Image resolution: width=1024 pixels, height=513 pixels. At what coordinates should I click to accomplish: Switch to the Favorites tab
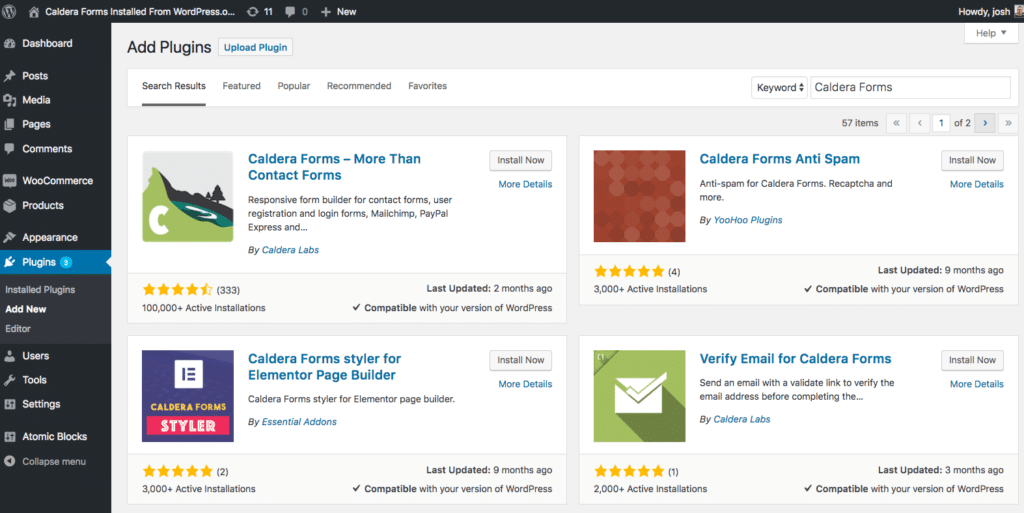coord(428,86)
